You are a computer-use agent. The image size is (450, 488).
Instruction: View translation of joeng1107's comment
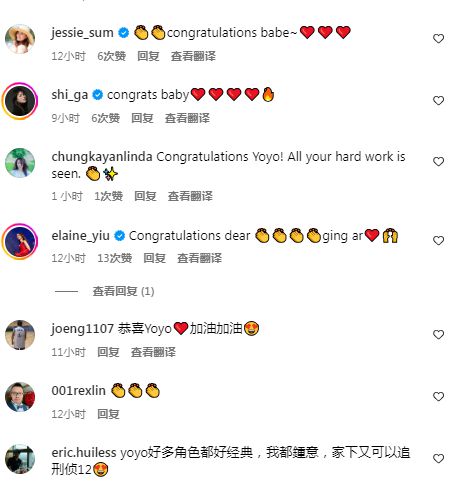(x=153, y=352)
